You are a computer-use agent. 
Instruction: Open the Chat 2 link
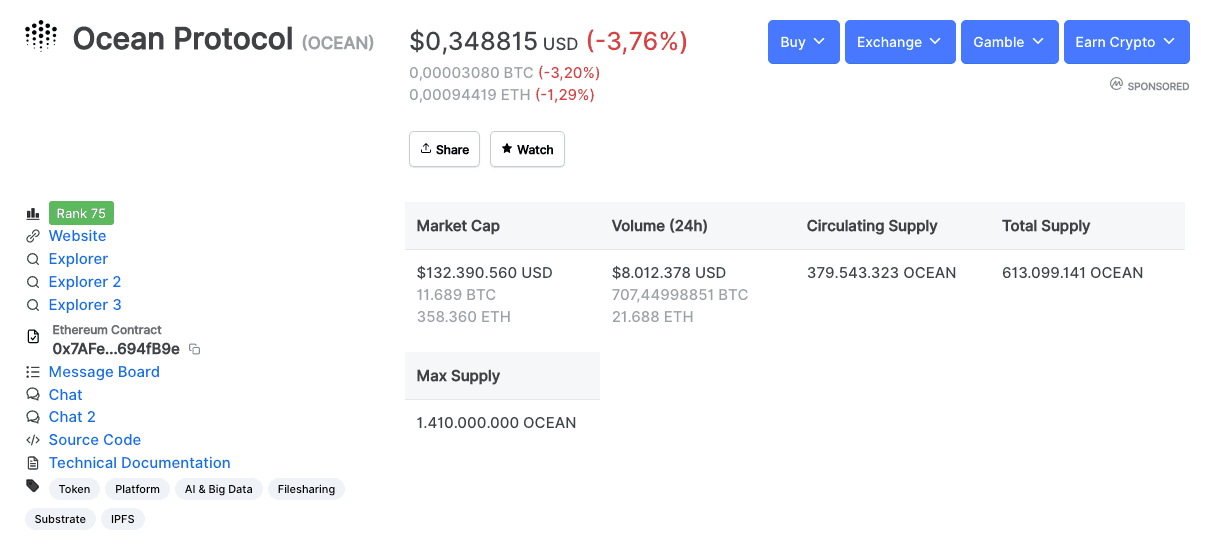(72, 417)
